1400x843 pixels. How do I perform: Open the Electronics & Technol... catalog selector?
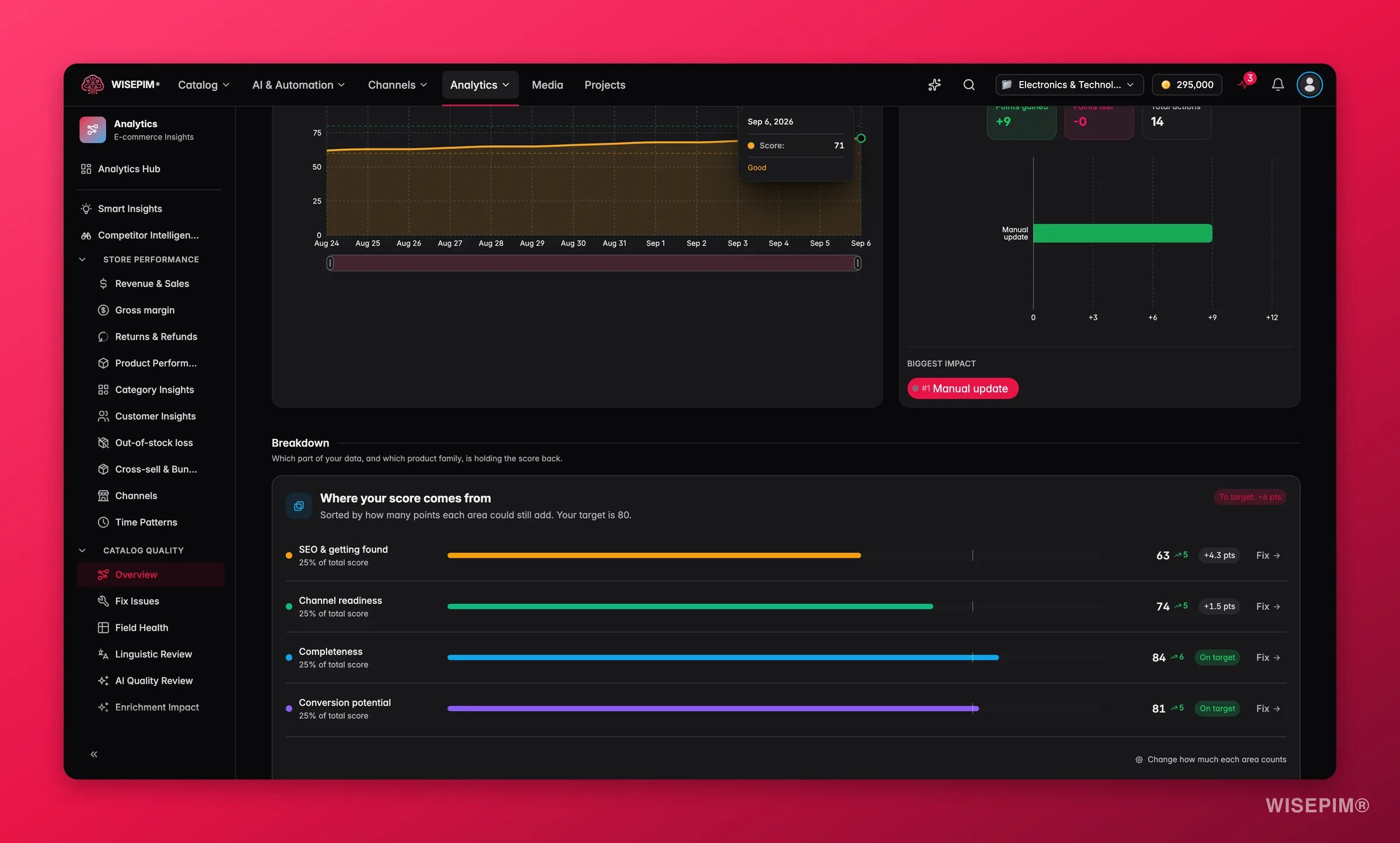pos(1069,85)
